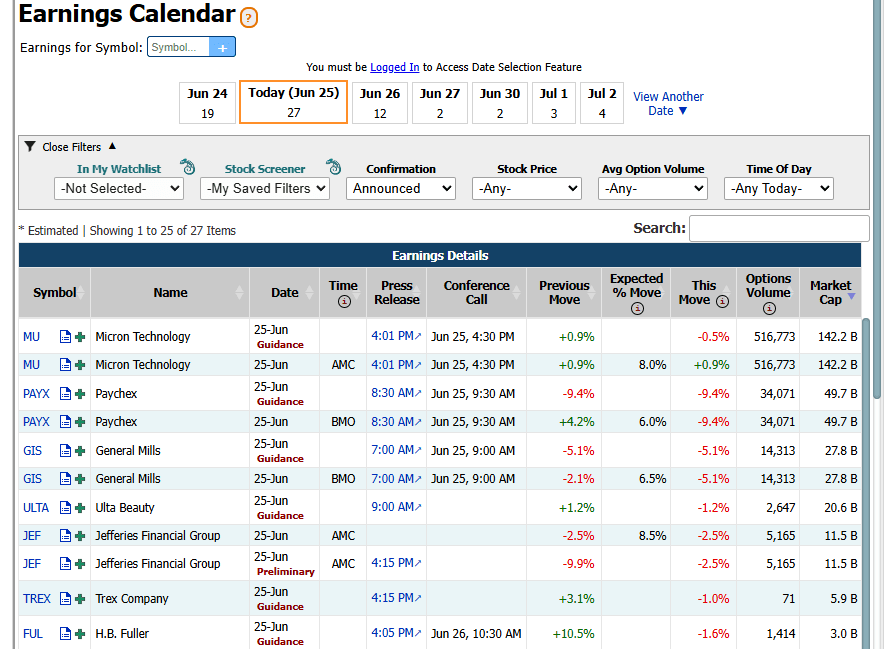Viewport: 895px width, 649px height.
Task: Open Ulta Beauty 9:00 AM press release
Action: click(x=396, y=507)
